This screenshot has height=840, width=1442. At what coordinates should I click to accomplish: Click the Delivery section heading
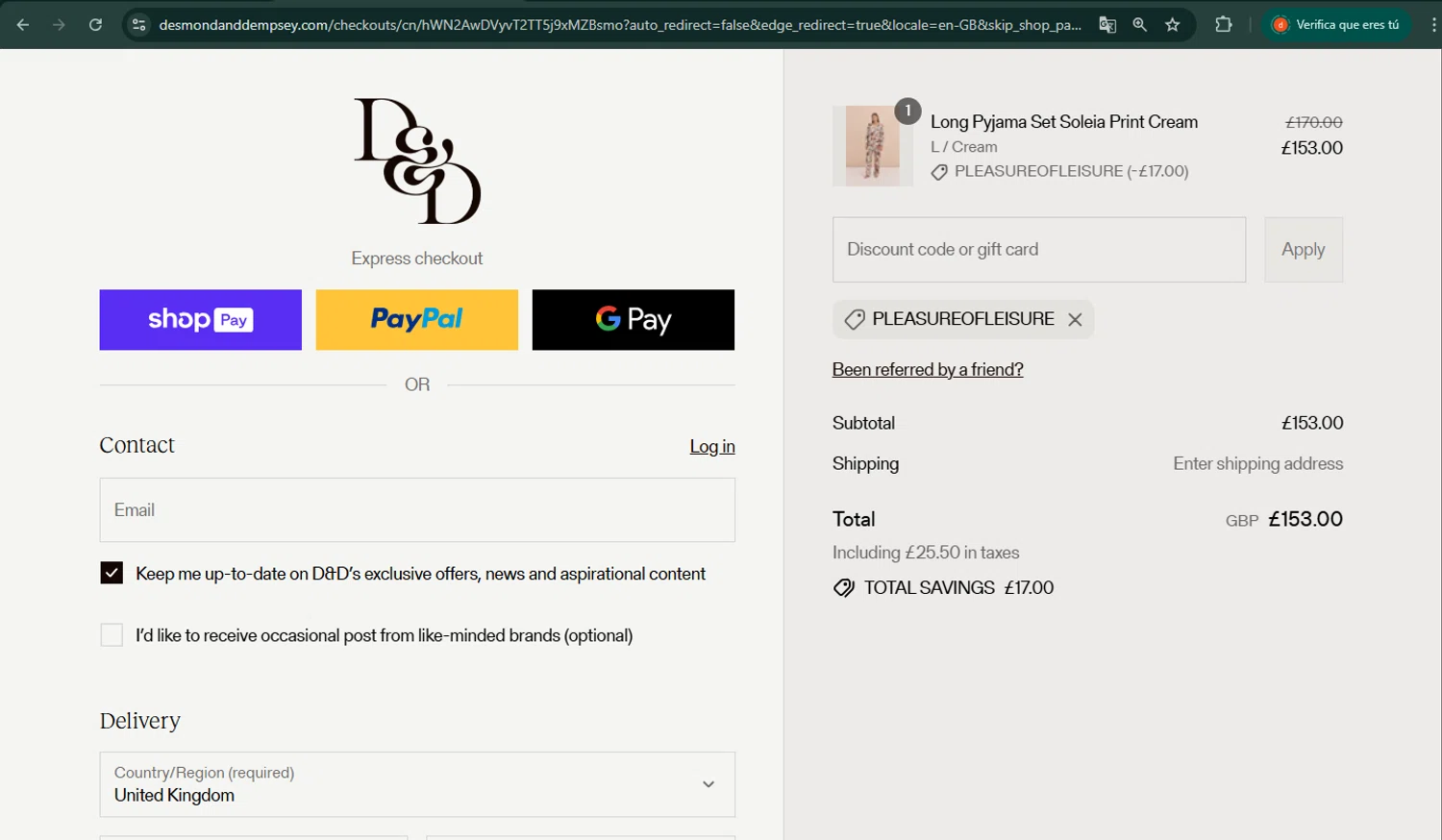[x=140, y=721]
